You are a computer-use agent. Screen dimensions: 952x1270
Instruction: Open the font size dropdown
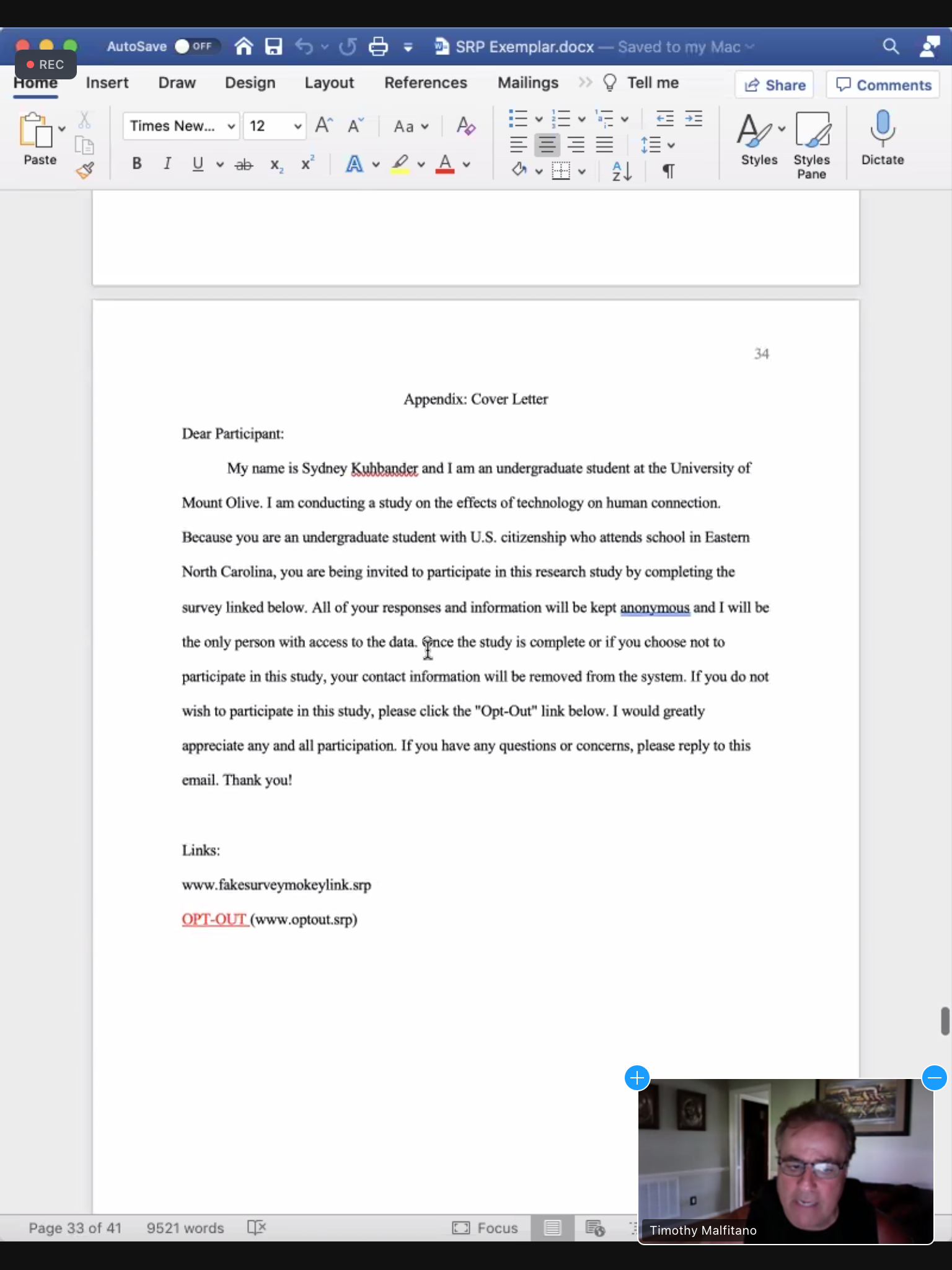297,127
